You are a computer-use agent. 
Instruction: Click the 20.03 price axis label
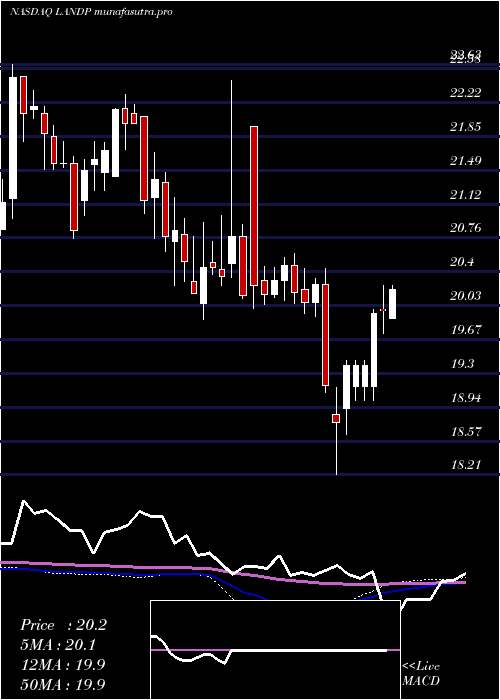[466, 296]
